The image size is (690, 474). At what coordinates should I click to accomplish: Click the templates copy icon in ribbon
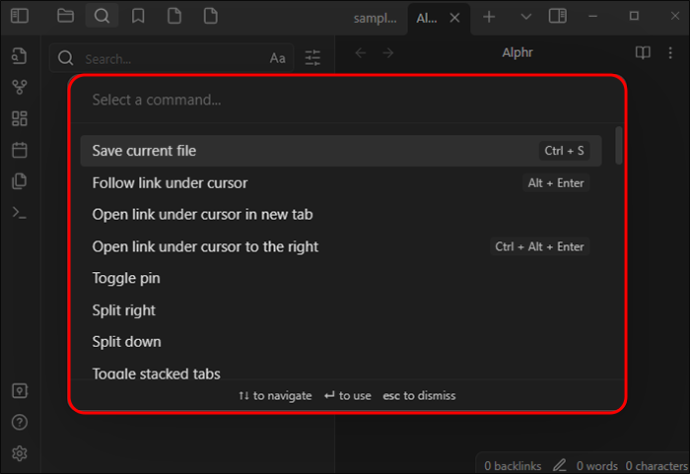pos(19,181)
